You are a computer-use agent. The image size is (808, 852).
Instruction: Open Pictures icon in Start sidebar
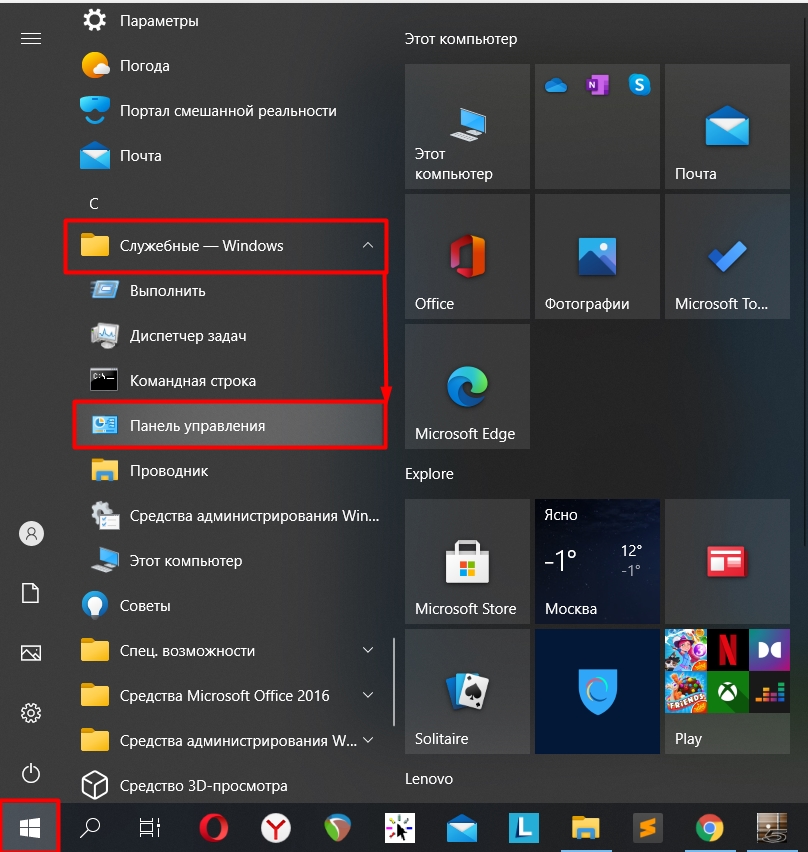coord(30,653)
